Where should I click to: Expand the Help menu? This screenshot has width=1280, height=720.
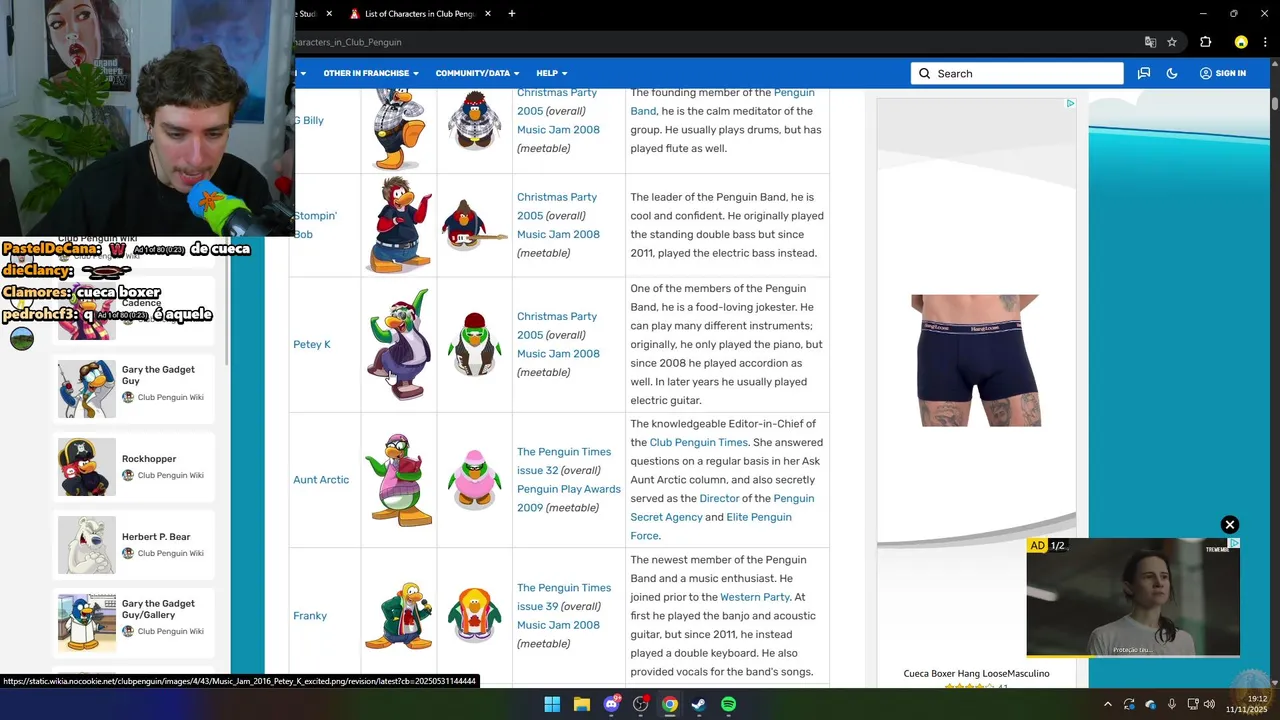551,73
